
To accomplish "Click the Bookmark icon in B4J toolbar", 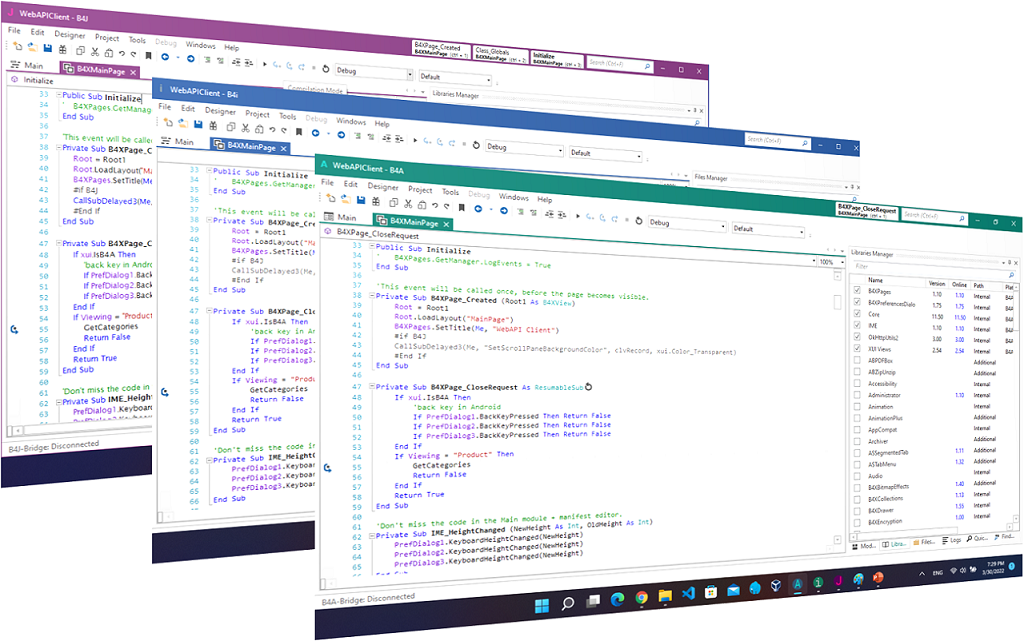I will pyautogui.click(x=148, y=55).
